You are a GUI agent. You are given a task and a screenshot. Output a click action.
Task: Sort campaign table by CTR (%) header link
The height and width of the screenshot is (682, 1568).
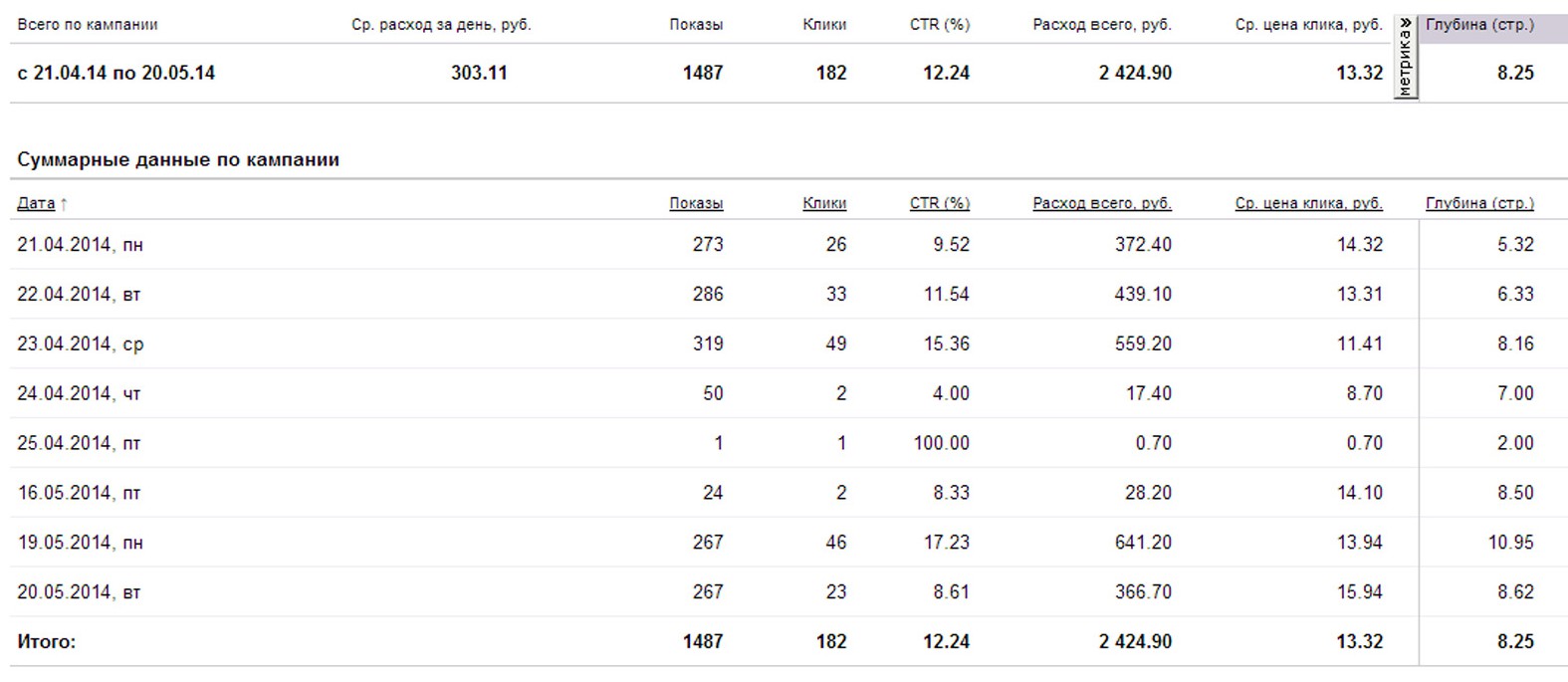[939, 203]
